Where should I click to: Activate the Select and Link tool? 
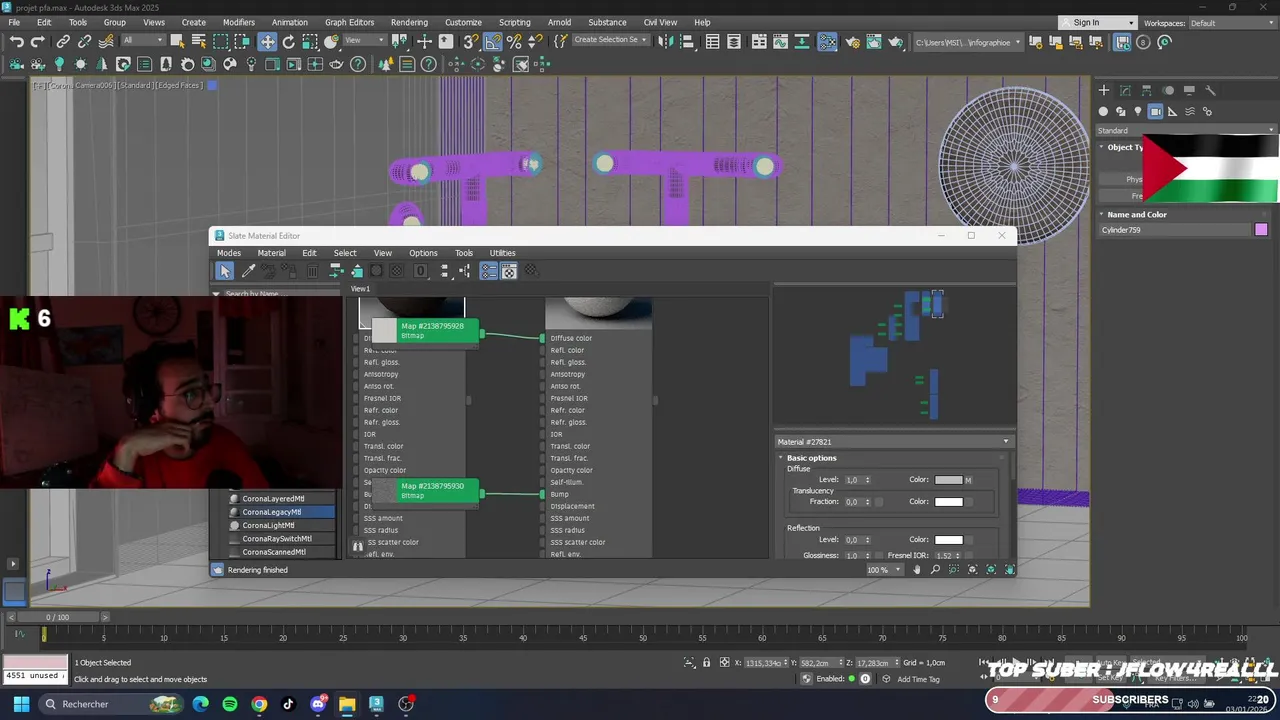coord(63,42)
